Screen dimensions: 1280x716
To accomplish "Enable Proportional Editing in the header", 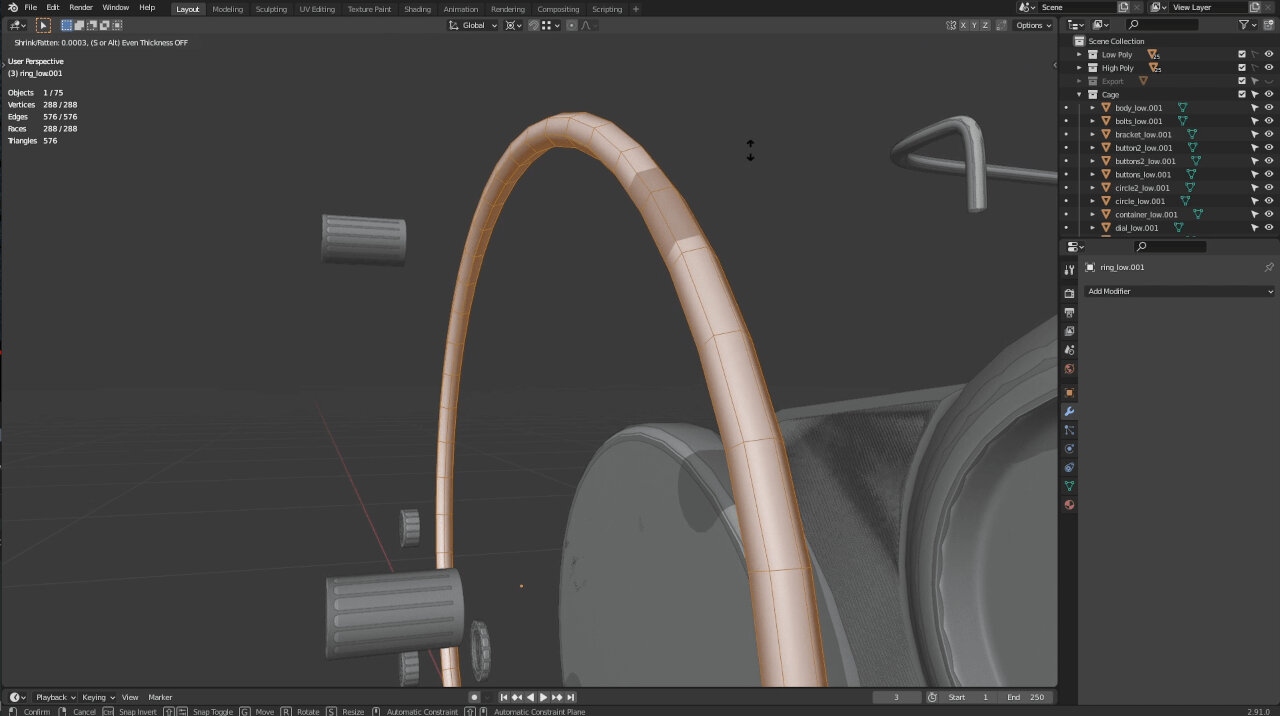I will pos(572,25).
